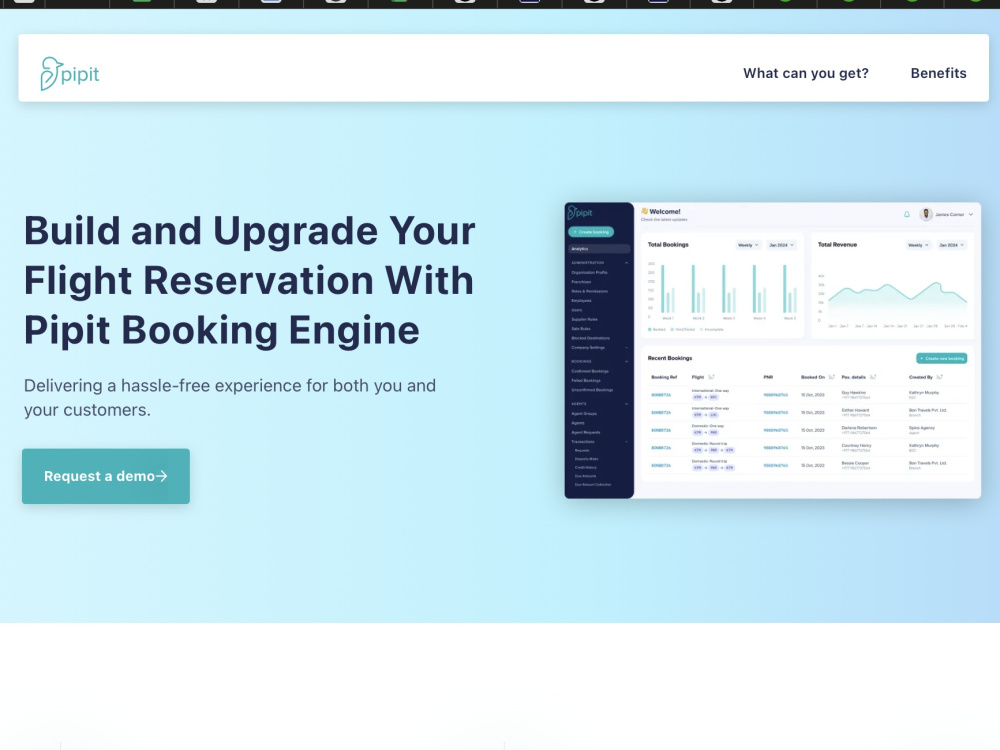The image size is (1000, 750).
Task: Sort by the Created By column icon
Action: [940, 377]
